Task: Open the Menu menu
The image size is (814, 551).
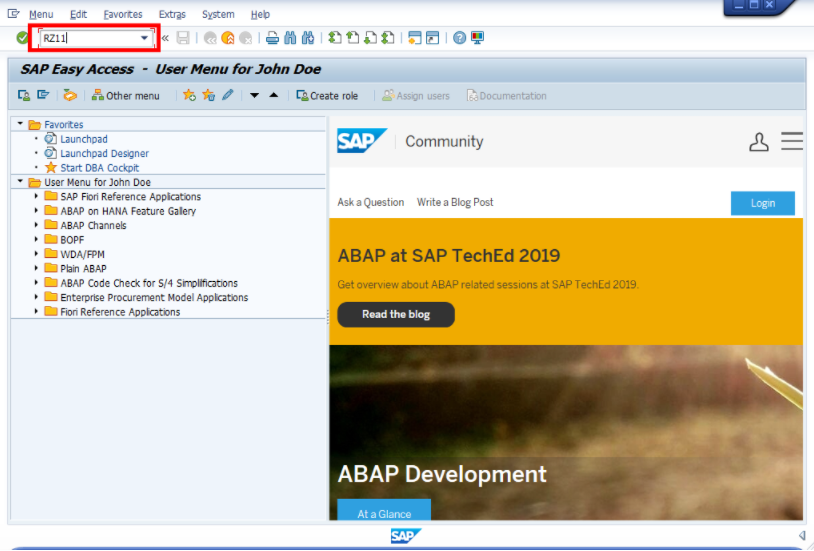Action: 41,15
